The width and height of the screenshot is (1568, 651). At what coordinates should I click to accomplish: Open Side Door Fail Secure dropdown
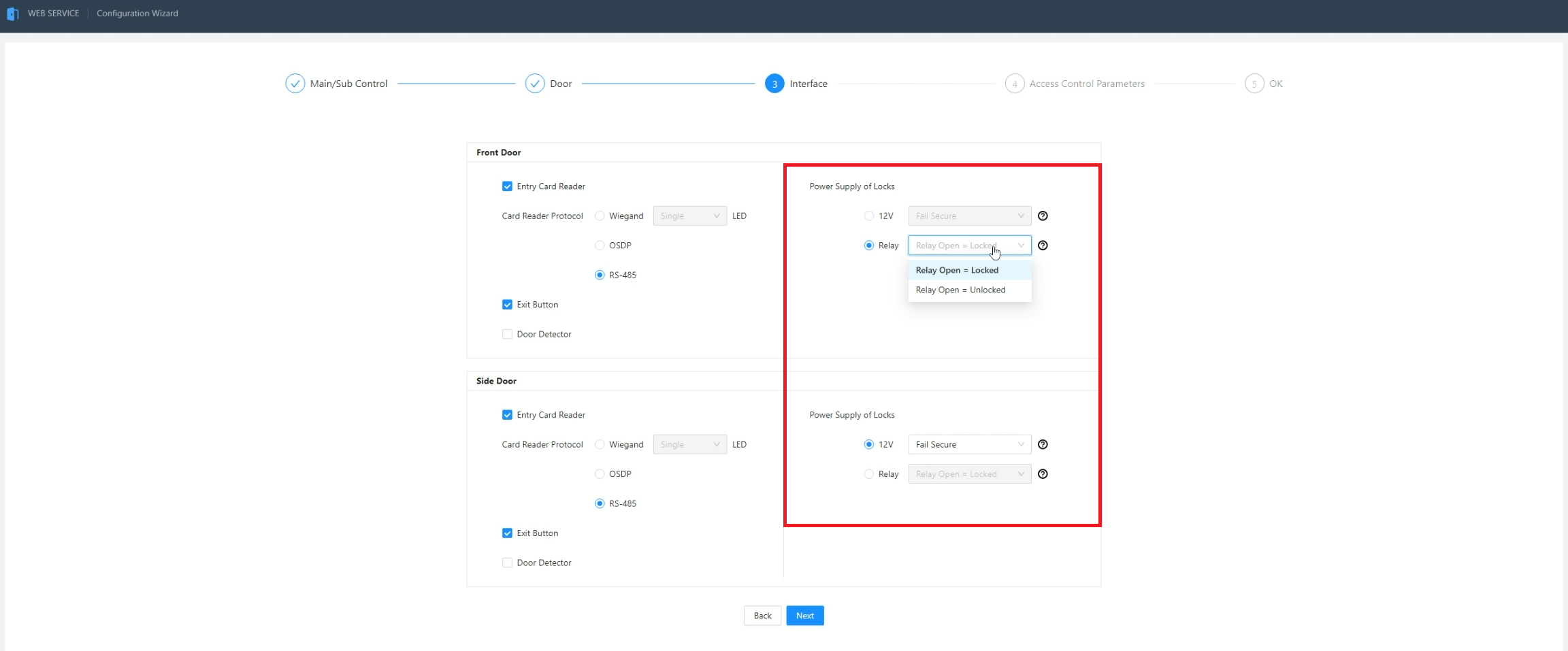(x=969, y=444)
